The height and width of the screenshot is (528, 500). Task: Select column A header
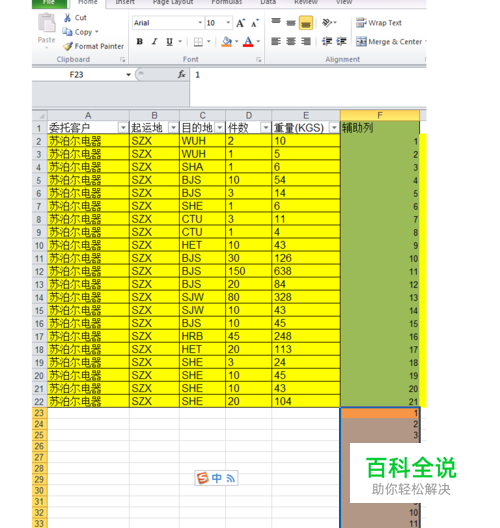(88, 116)
